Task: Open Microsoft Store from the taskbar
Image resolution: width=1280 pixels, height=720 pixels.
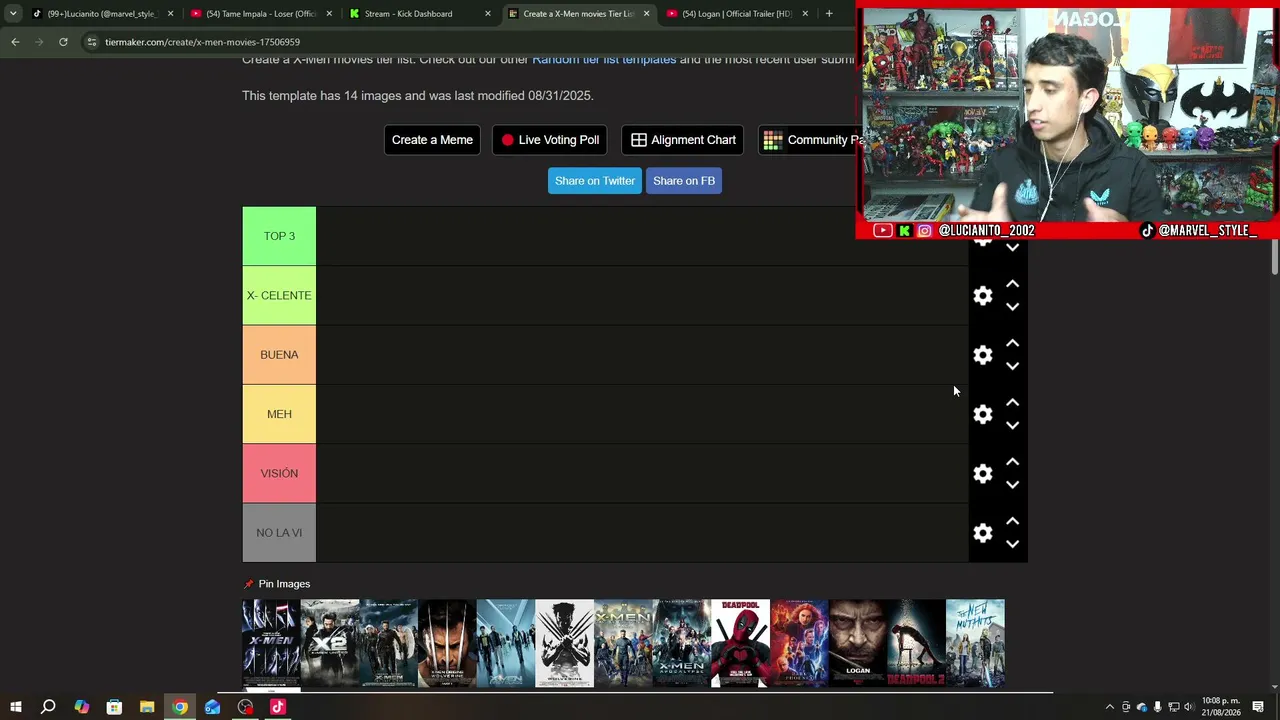Action: tap(114, 707)
